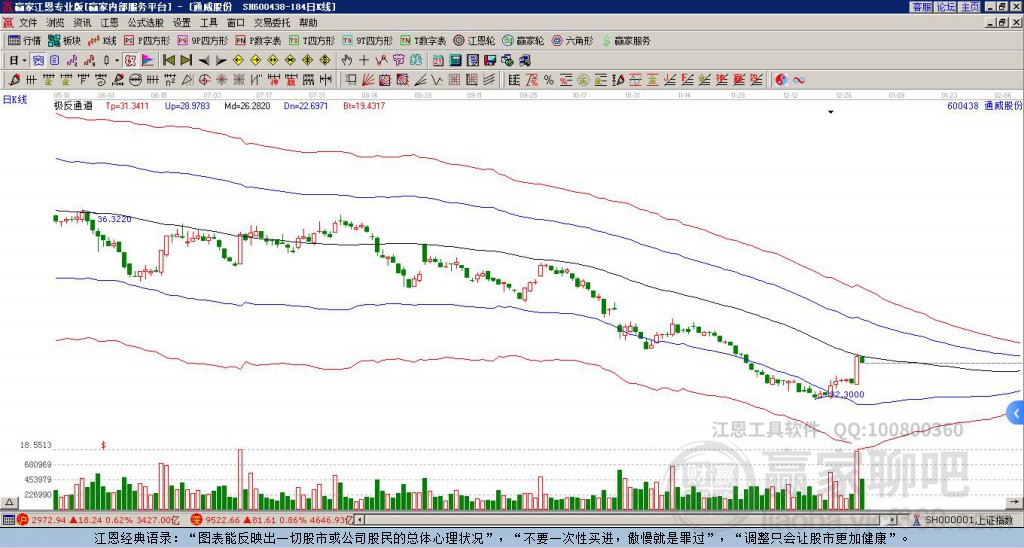
Task: Click the blue side panel collapse arrow
Action: (x=1016, y=413)
